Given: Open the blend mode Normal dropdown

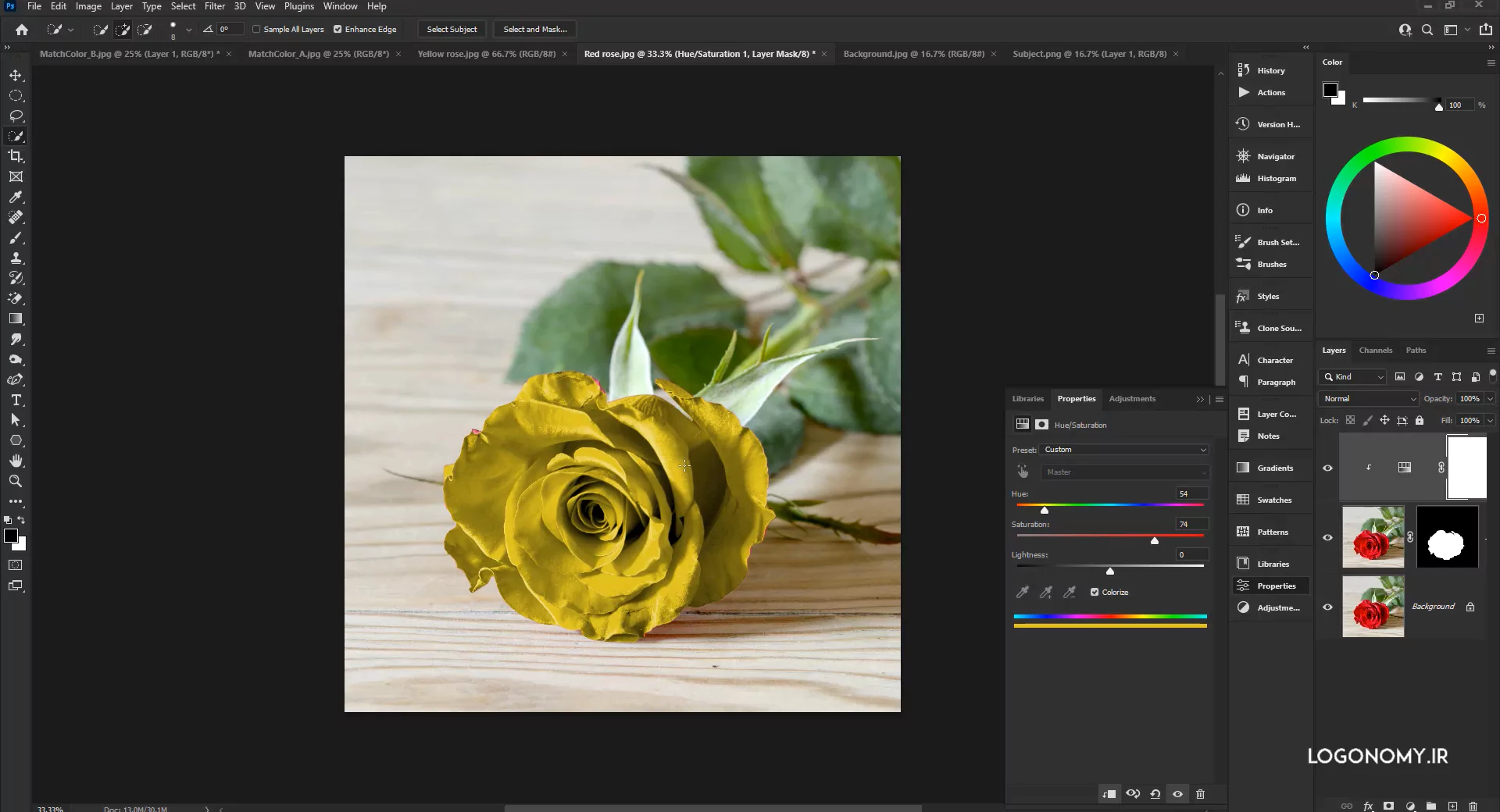Looking at the screenshot, I should 1368,399.
